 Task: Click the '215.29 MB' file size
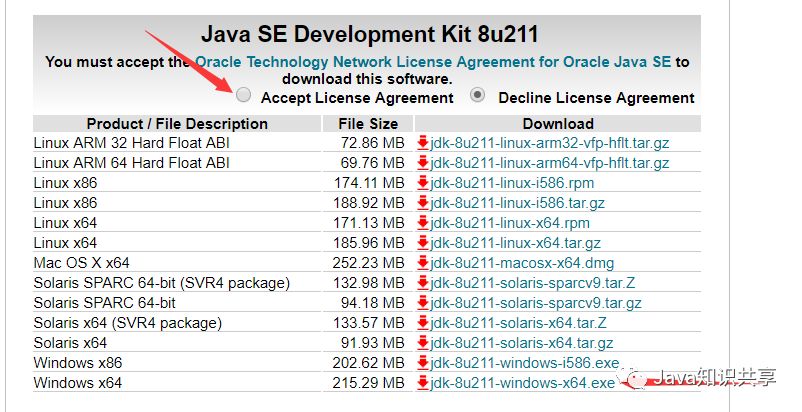pos(368,382)
